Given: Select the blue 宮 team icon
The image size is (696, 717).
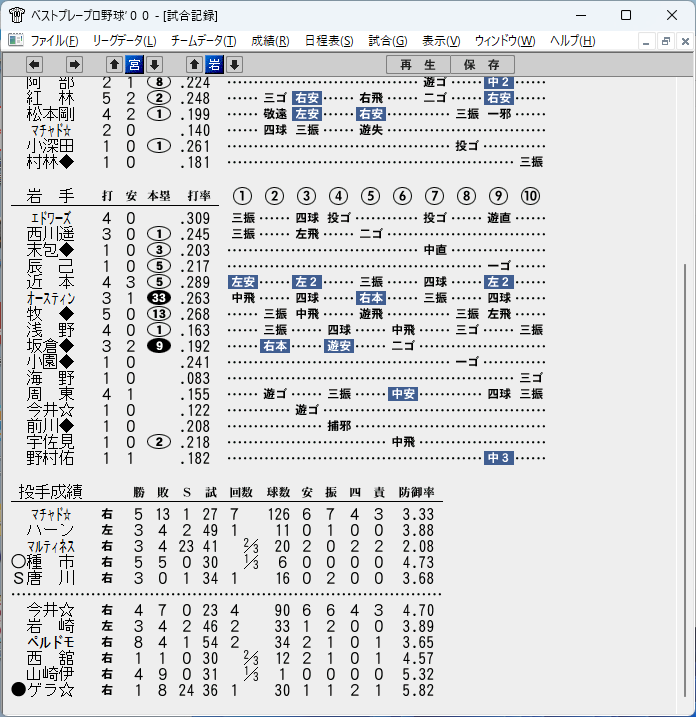Looking at the screenshot, I should 134,64.
